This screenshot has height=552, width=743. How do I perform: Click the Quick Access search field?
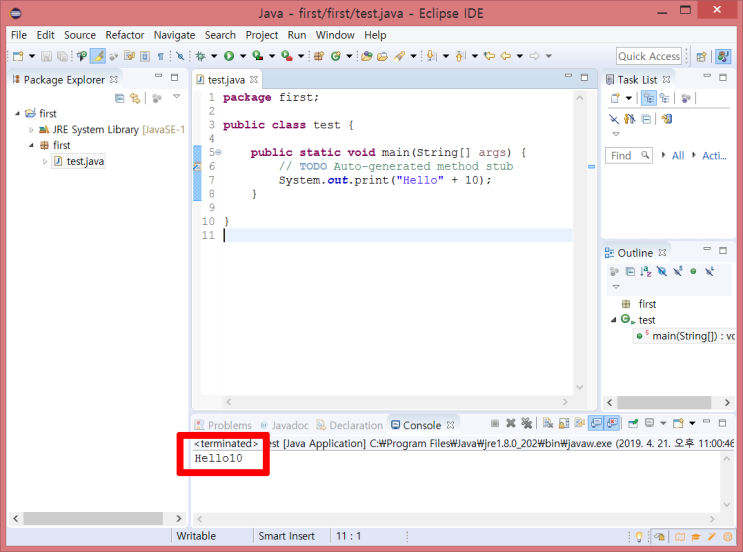pyautogui.click(x=648, y=56)
